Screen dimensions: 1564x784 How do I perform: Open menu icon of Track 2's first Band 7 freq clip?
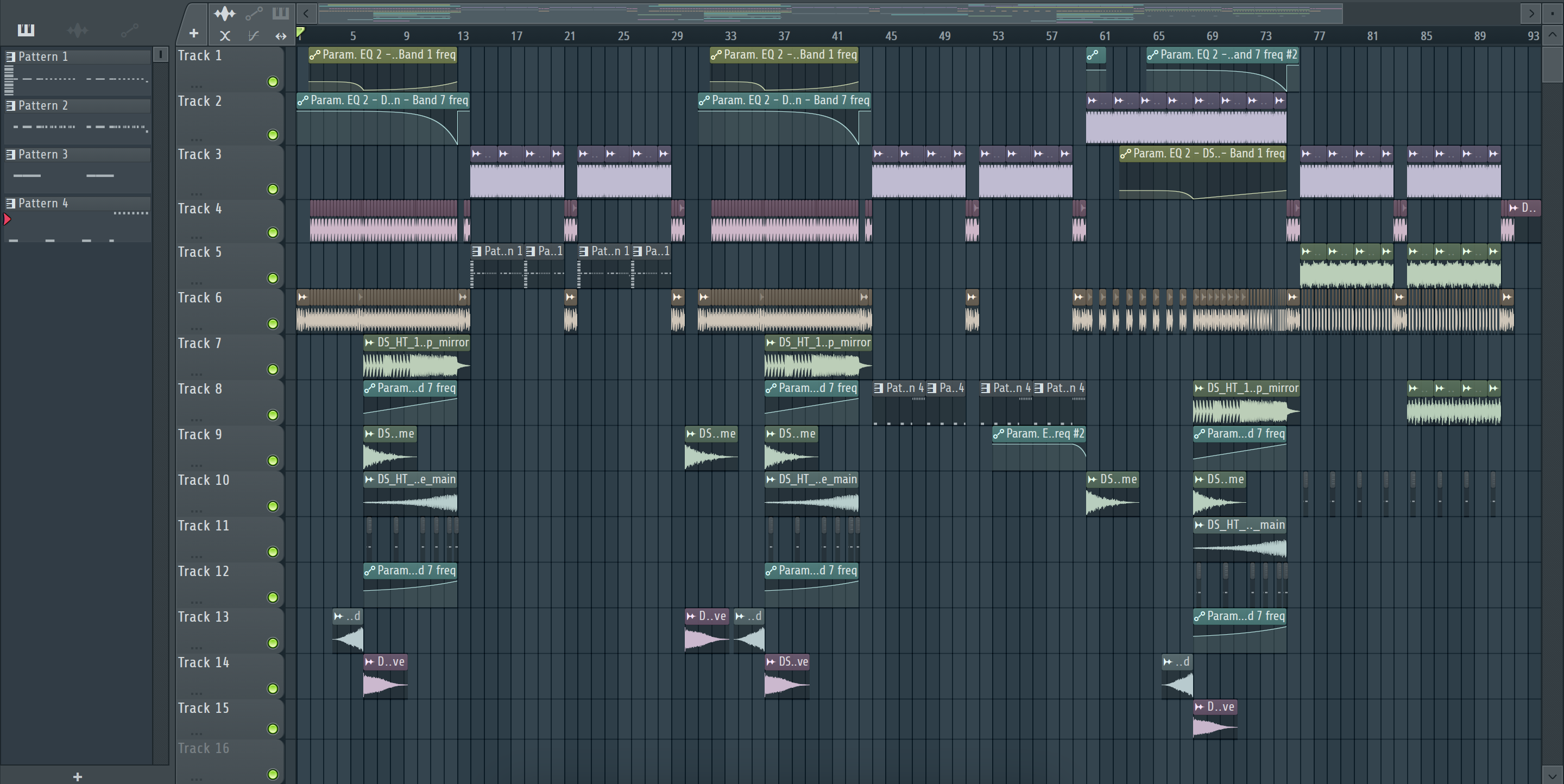302,101
